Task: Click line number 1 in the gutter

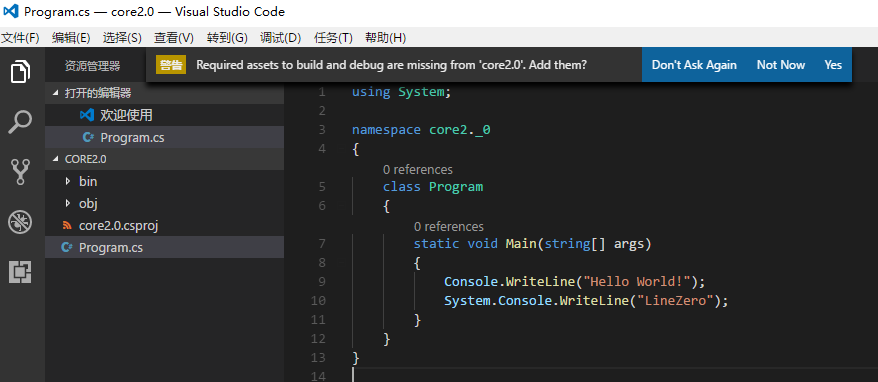Action: 321,92
